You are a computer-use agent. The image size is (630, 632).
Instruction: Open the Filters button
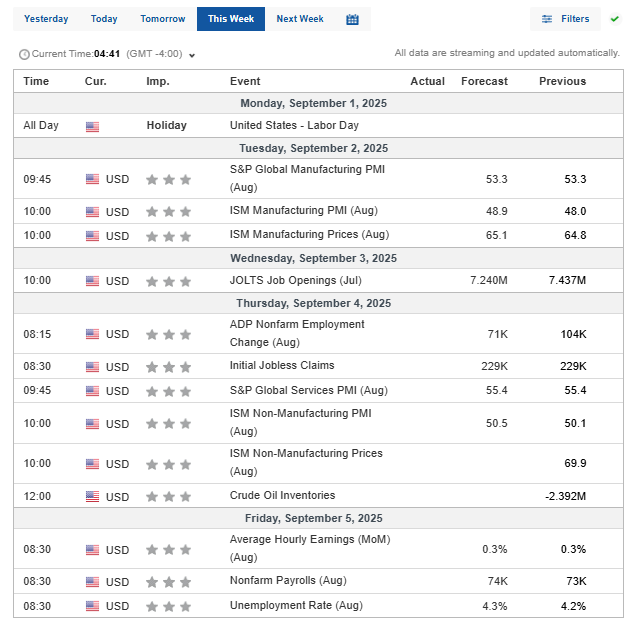tap(565, 19)
